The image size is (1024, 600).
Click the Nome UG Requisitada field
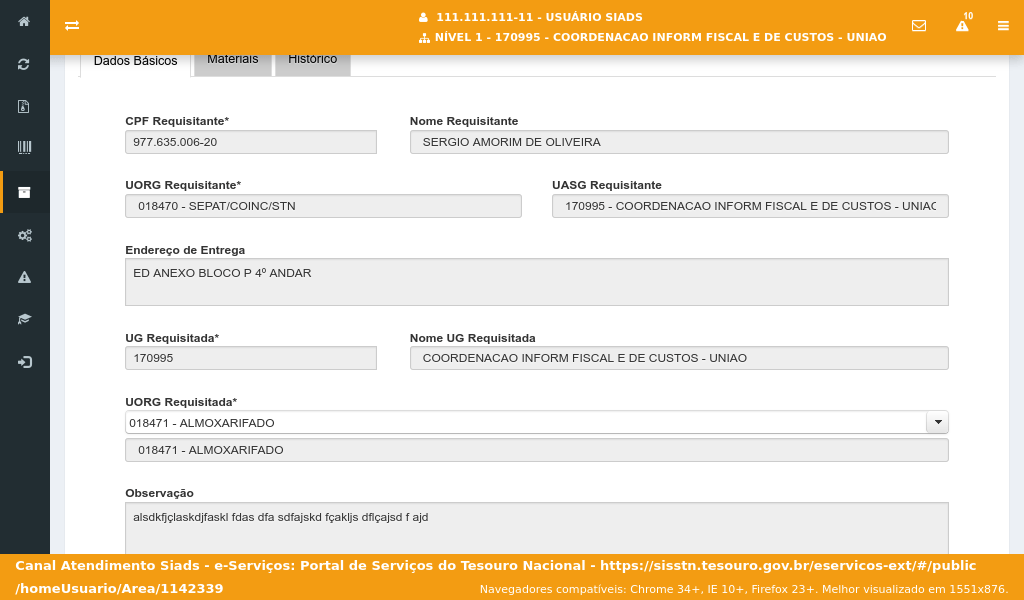click(679, 358)
